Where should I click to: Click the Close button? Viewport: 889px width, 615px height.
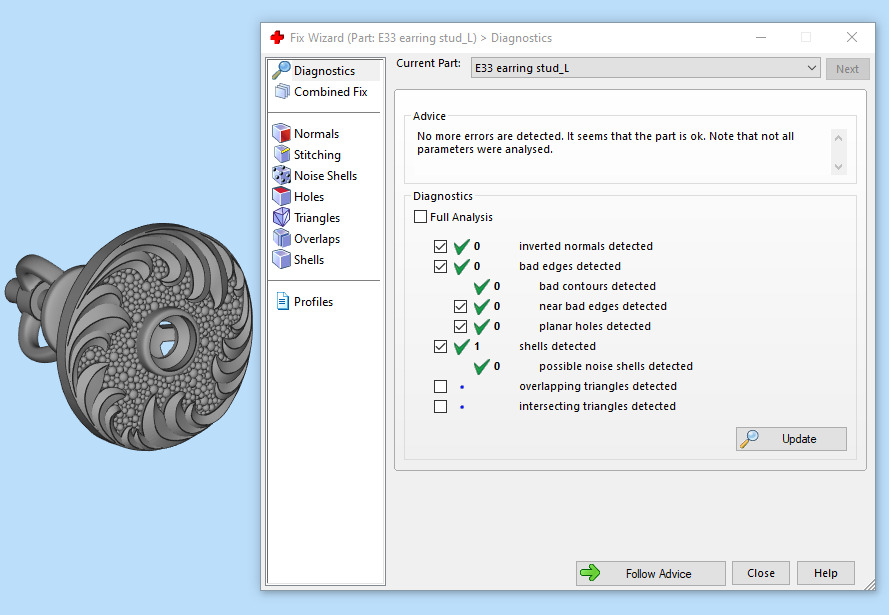761,573
